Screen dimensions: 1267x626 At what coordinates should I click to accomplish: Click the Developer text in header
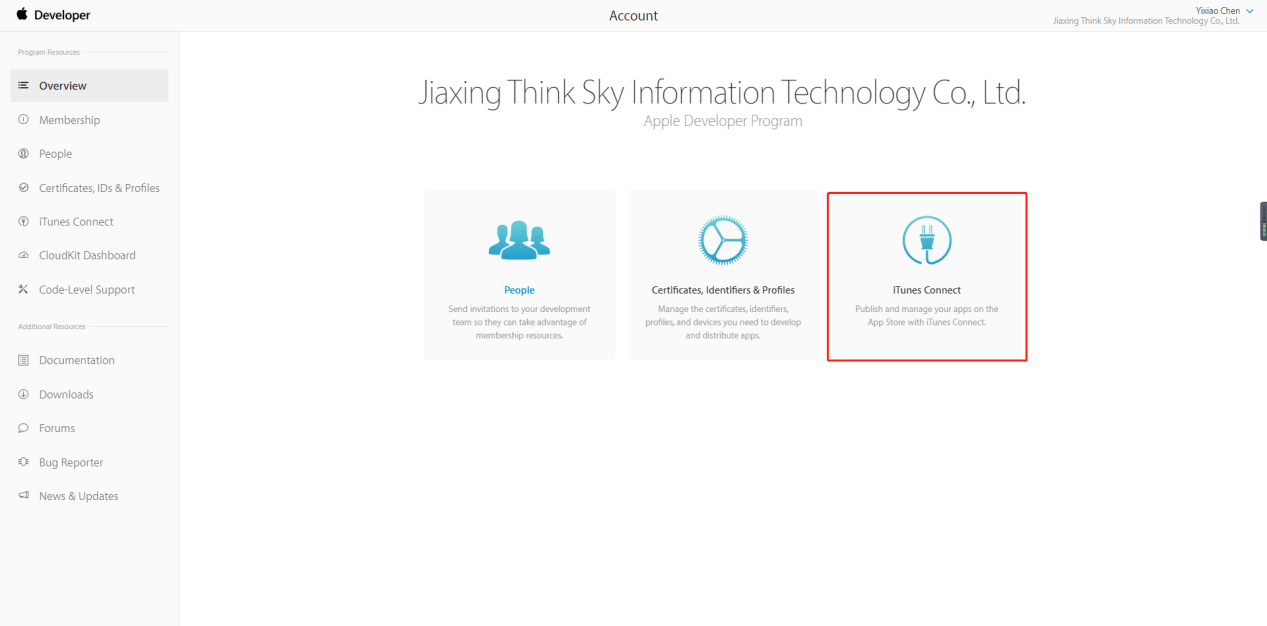point(62,15)
